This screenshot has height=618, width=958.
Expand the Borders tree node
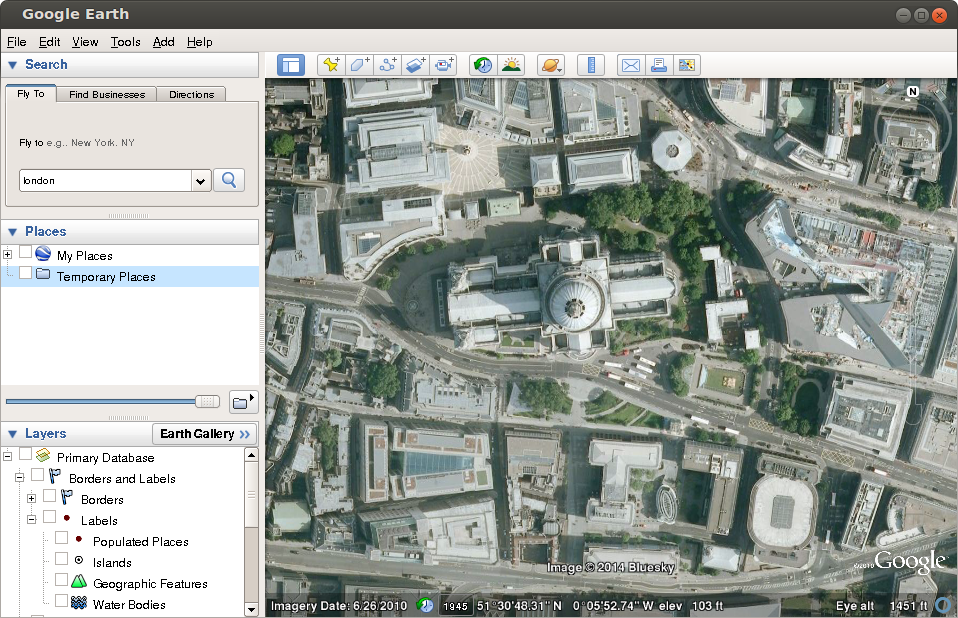31,498
